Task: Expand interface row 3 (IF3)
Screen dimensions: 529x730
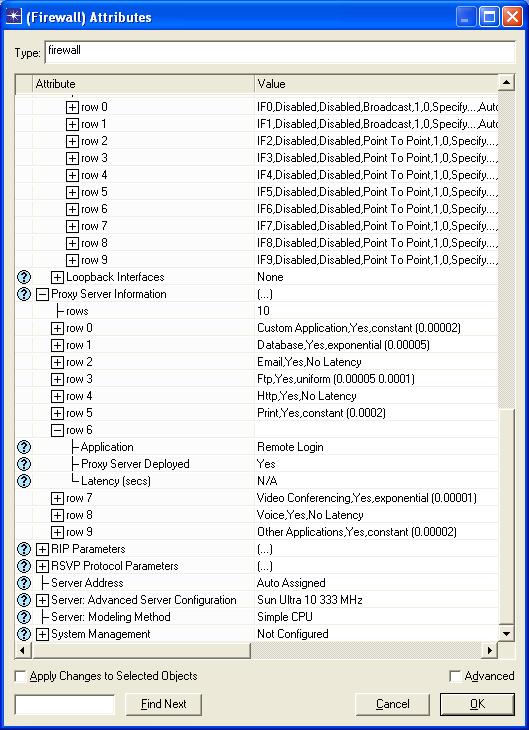Action: point(72,158)
